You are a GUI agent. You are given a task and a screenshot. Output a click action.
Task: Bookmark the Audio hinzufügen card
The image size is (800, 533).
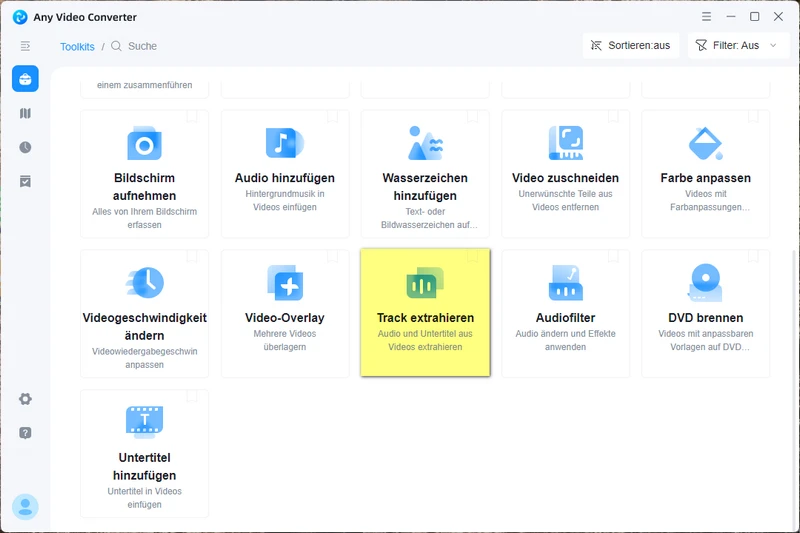(x=332, y=117)
